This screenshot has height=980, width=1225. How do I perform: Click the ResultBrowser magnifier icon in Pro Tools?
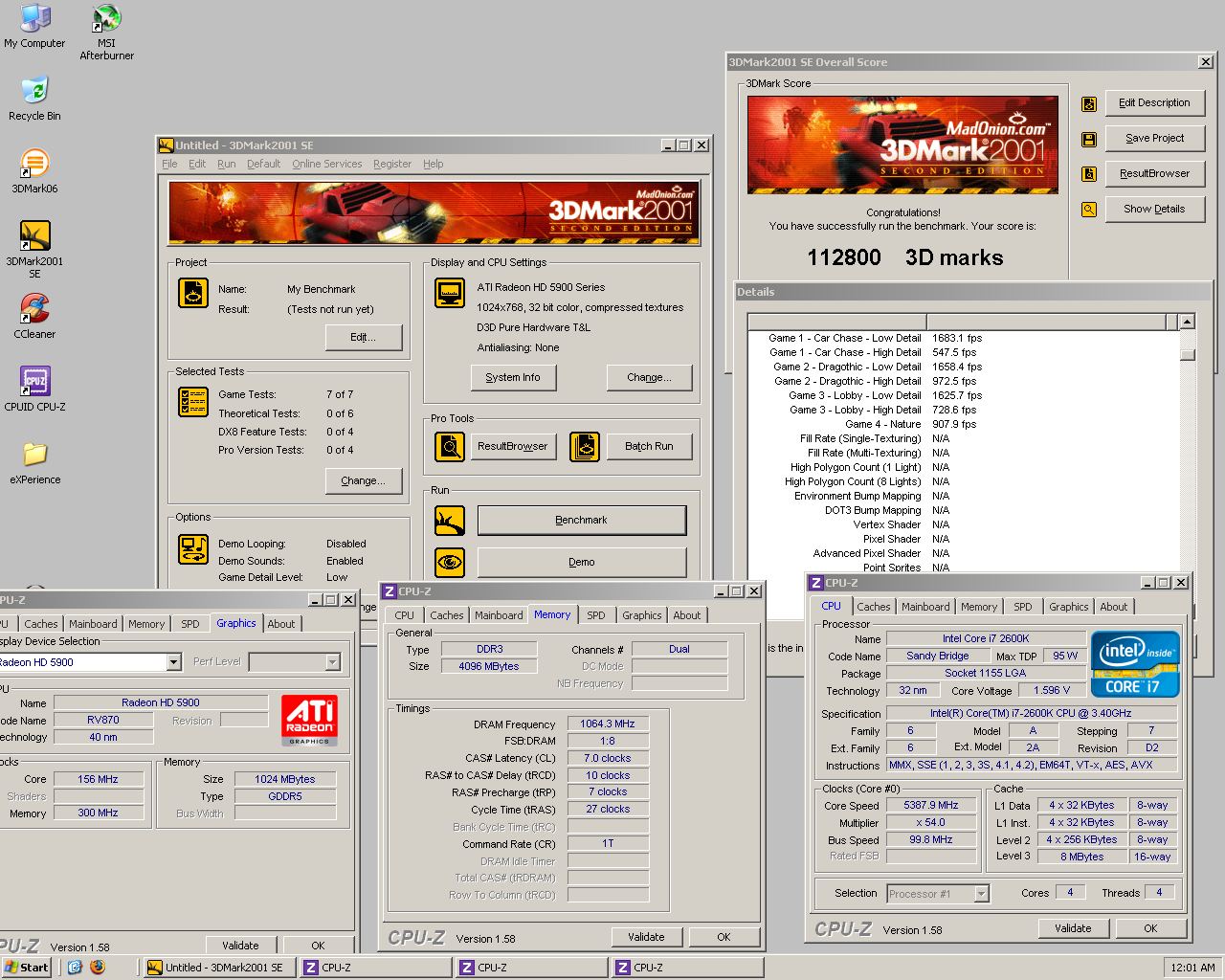click(450, 446)
